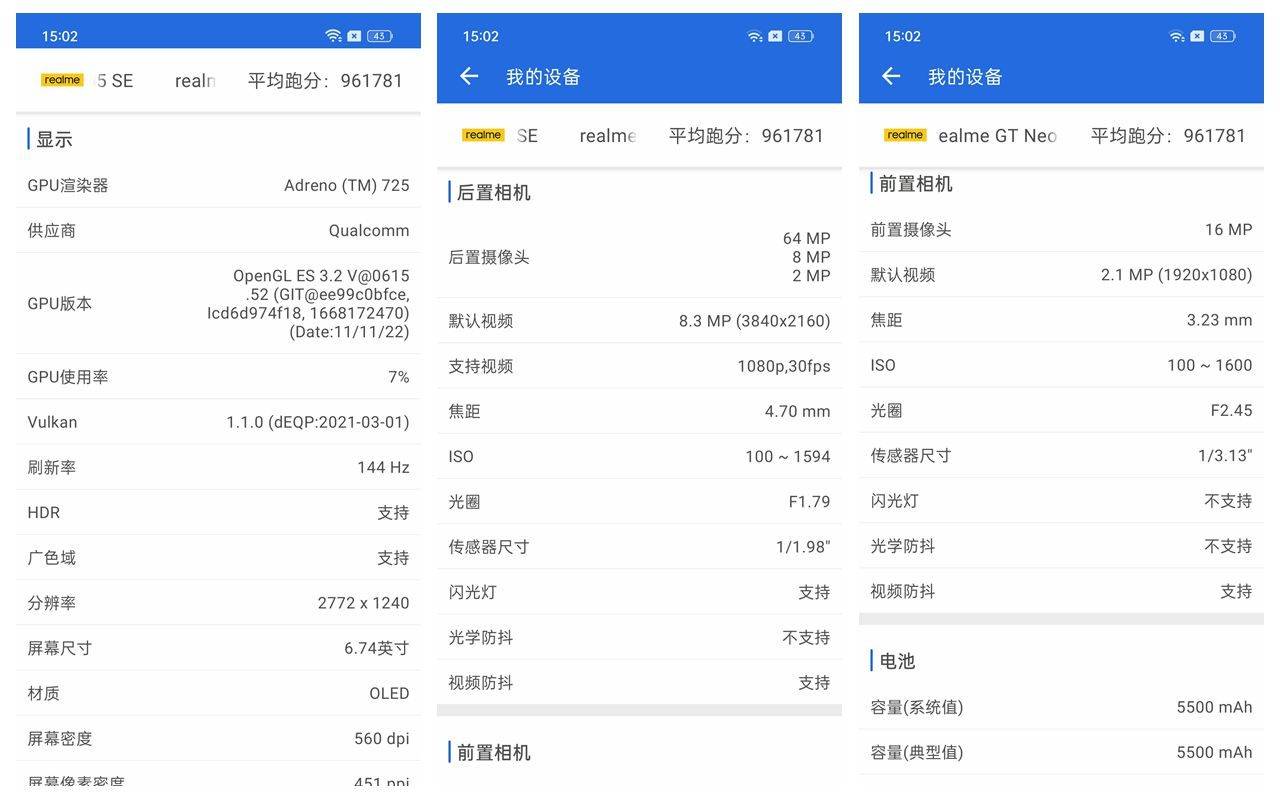Select the ISO 100 ~ 1594 row
Image resolution: width=1280 pixels, height=800 pixels.
click(x=639, y=456)
